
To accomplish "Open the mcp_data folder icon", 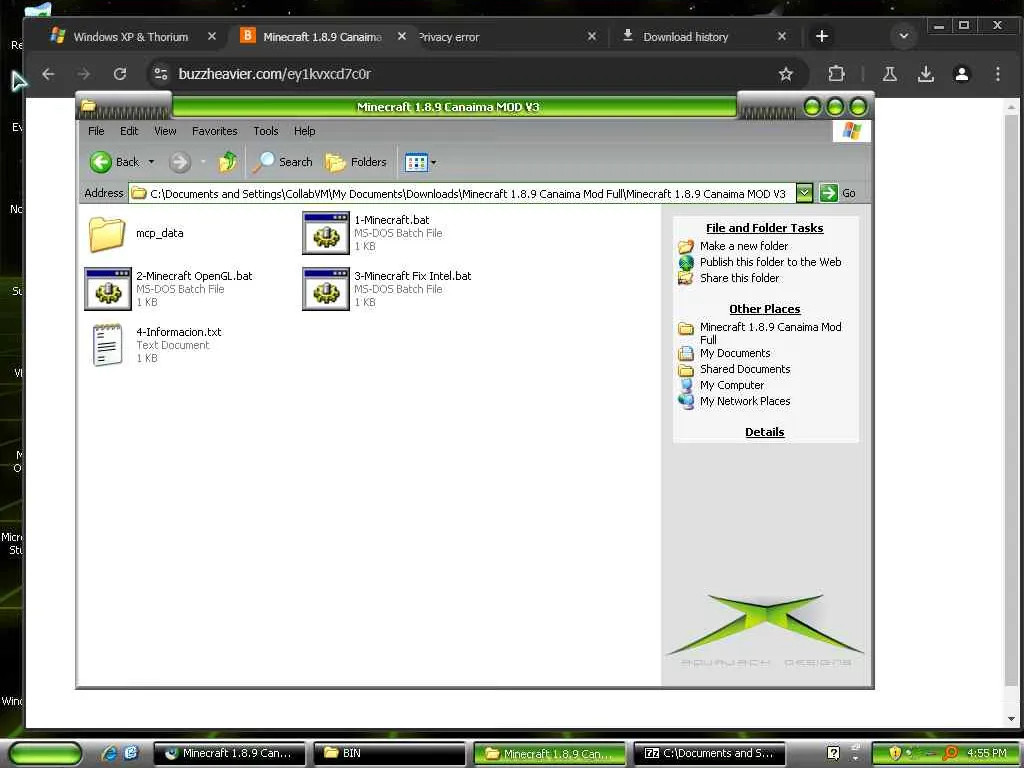I will coord(106,234).
